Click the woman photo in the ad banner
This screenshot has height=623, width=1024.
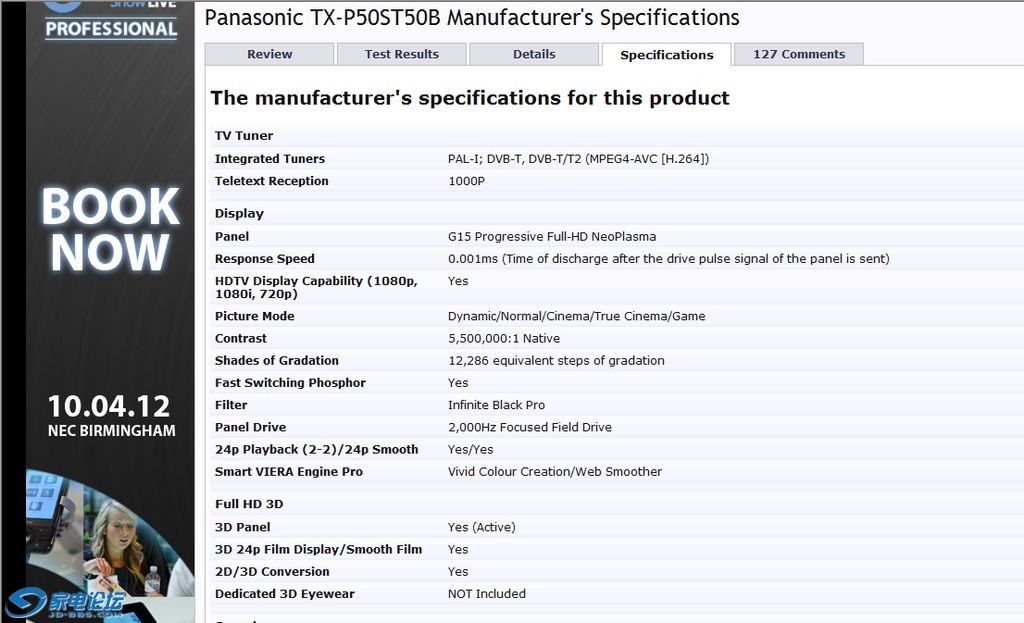(x=122, y=545)
